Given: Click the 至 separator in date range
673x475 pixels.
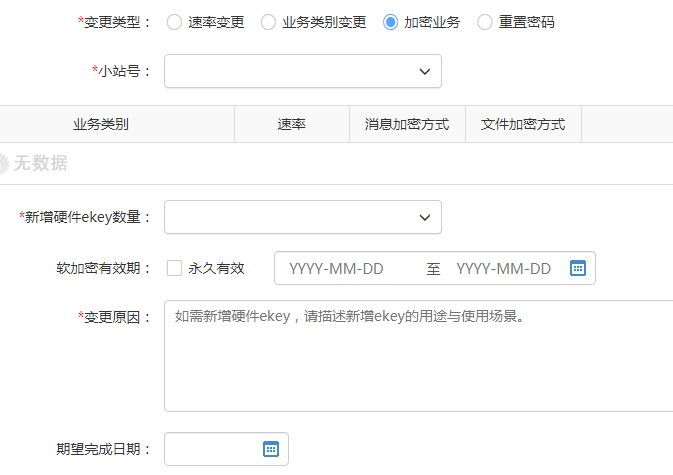Looking at the screenshot, I should pyautogui.click(x=433, y=269).
